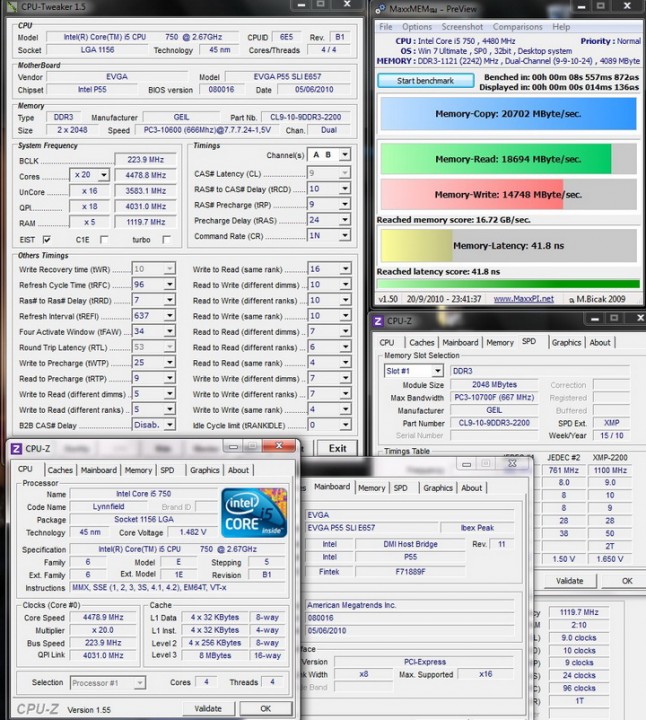
Task: Enable the turbo checkbox
Action: click(x=167, y=239)
